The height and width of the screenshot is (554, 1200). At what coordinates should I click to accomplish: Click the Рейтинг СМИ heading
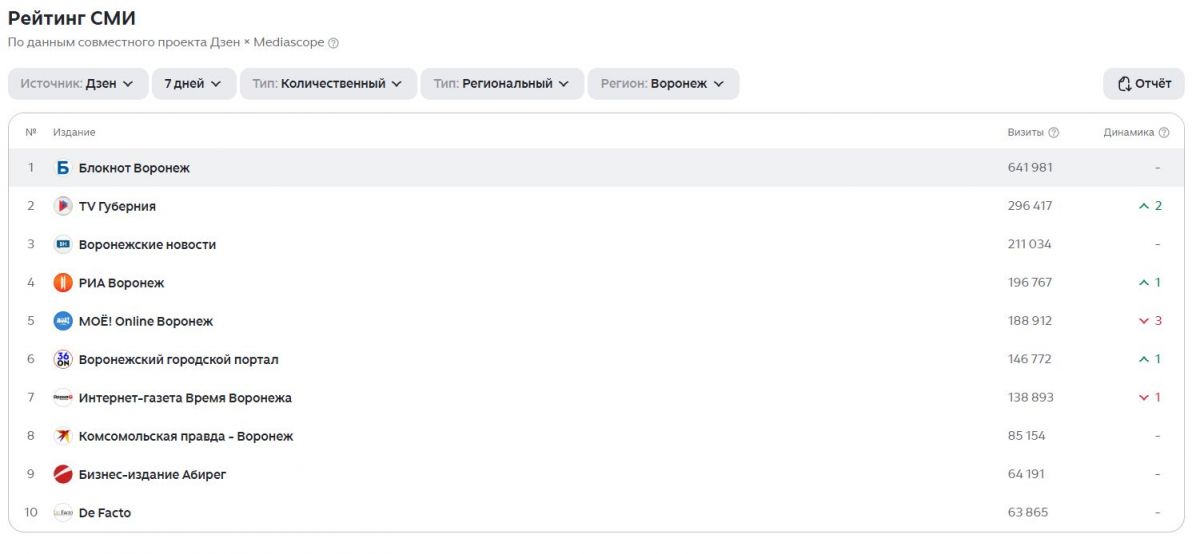click(x=72, y=17)
